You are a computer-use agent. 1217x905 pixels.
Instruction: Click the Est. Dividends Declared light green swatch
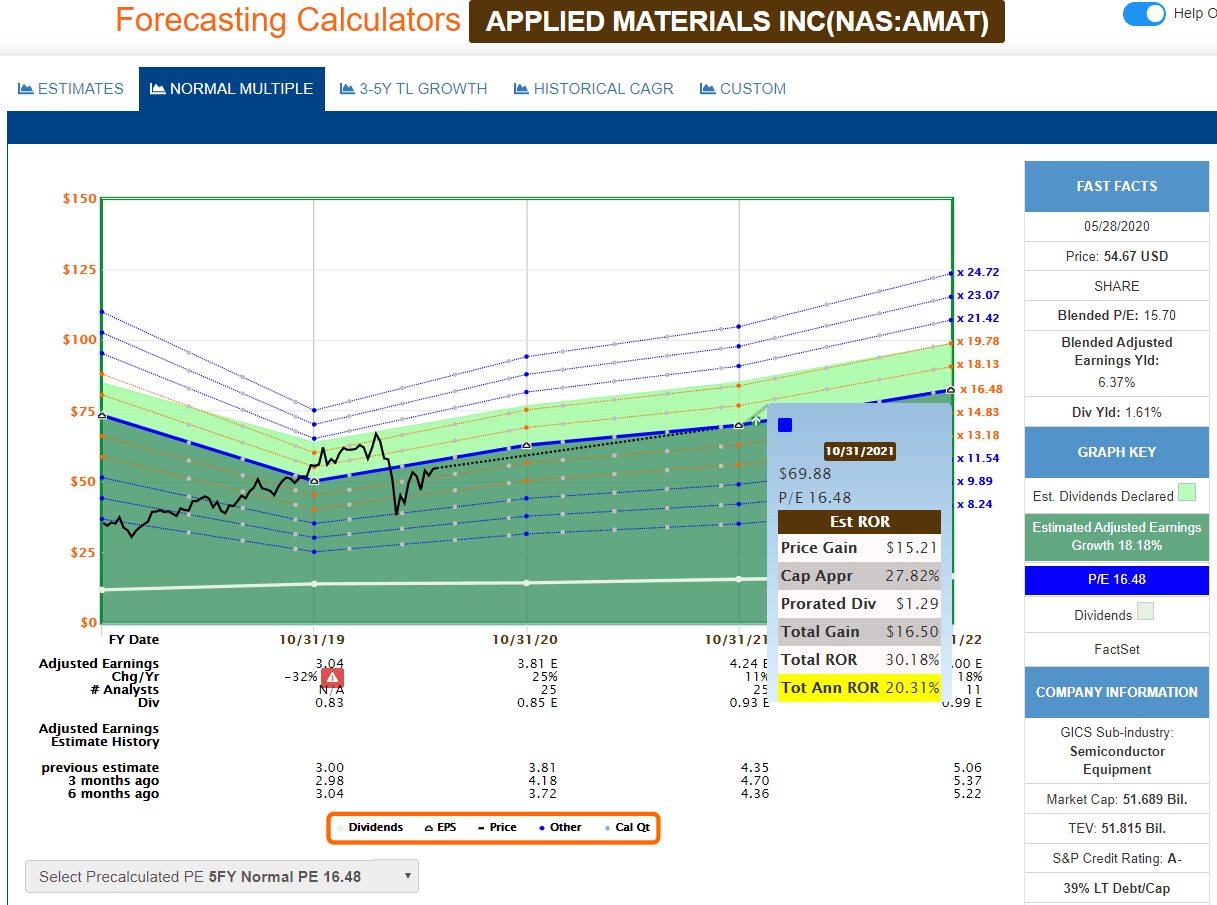click(x=1187, y=492)
